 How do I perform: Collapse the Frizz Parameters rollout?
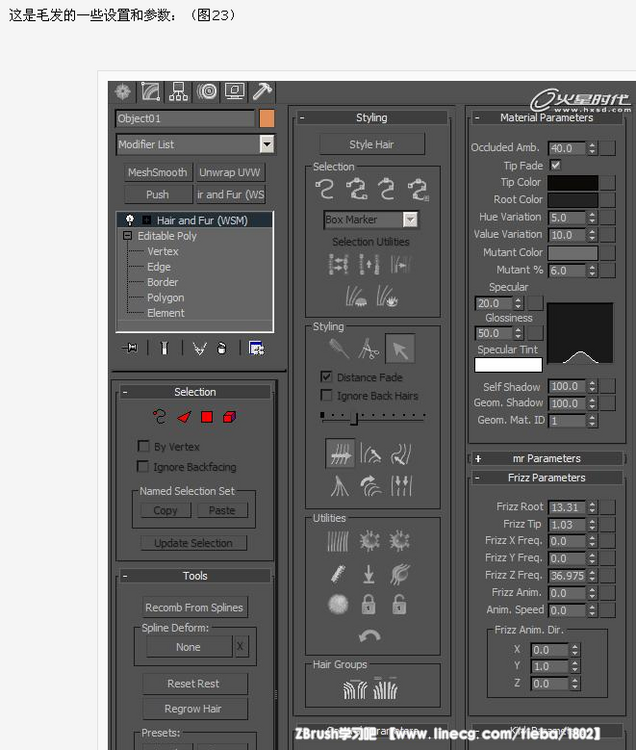tap(547, 478)
